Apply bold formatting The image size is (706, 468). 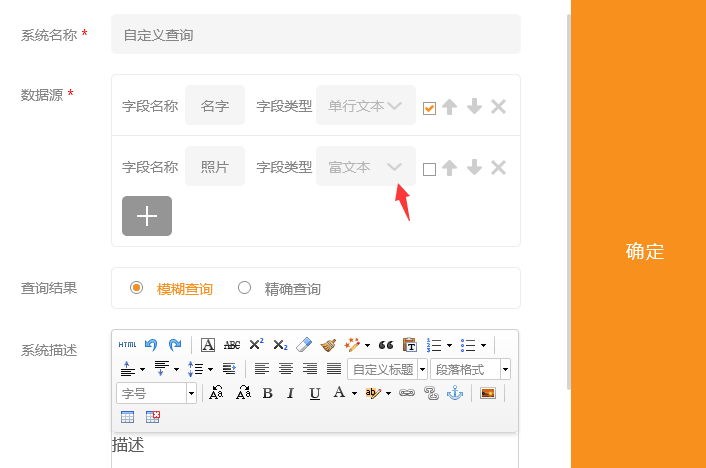(267, 394)
